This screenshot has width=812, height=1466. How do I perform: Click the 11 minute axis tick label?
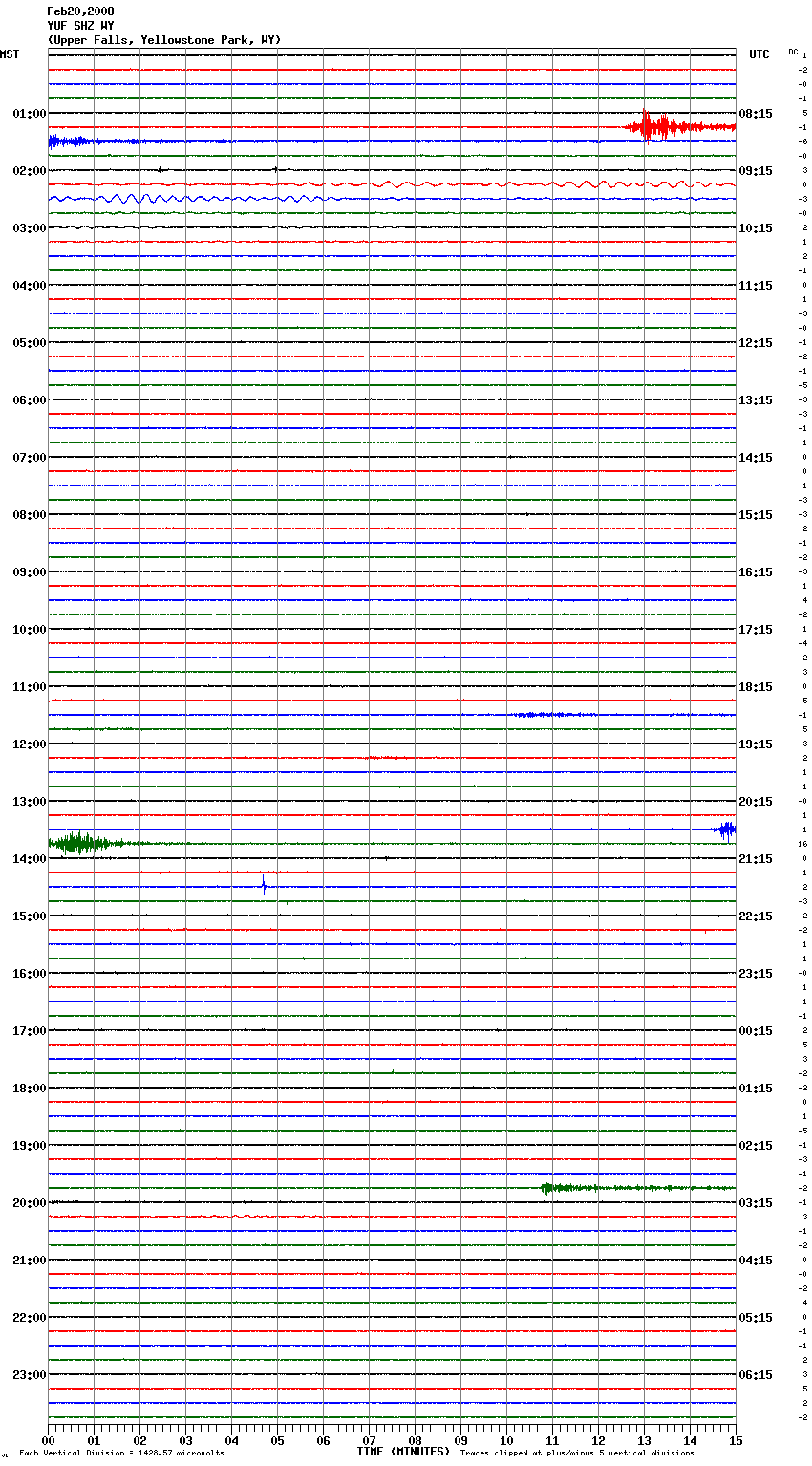pos(553,1440)
